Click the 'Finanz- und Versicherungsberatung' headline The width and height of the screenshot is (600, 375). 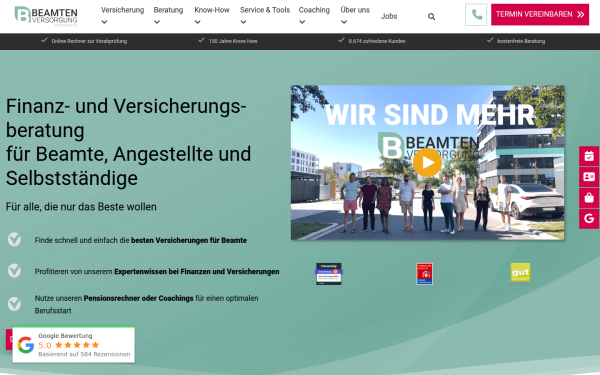coord(128,142)
